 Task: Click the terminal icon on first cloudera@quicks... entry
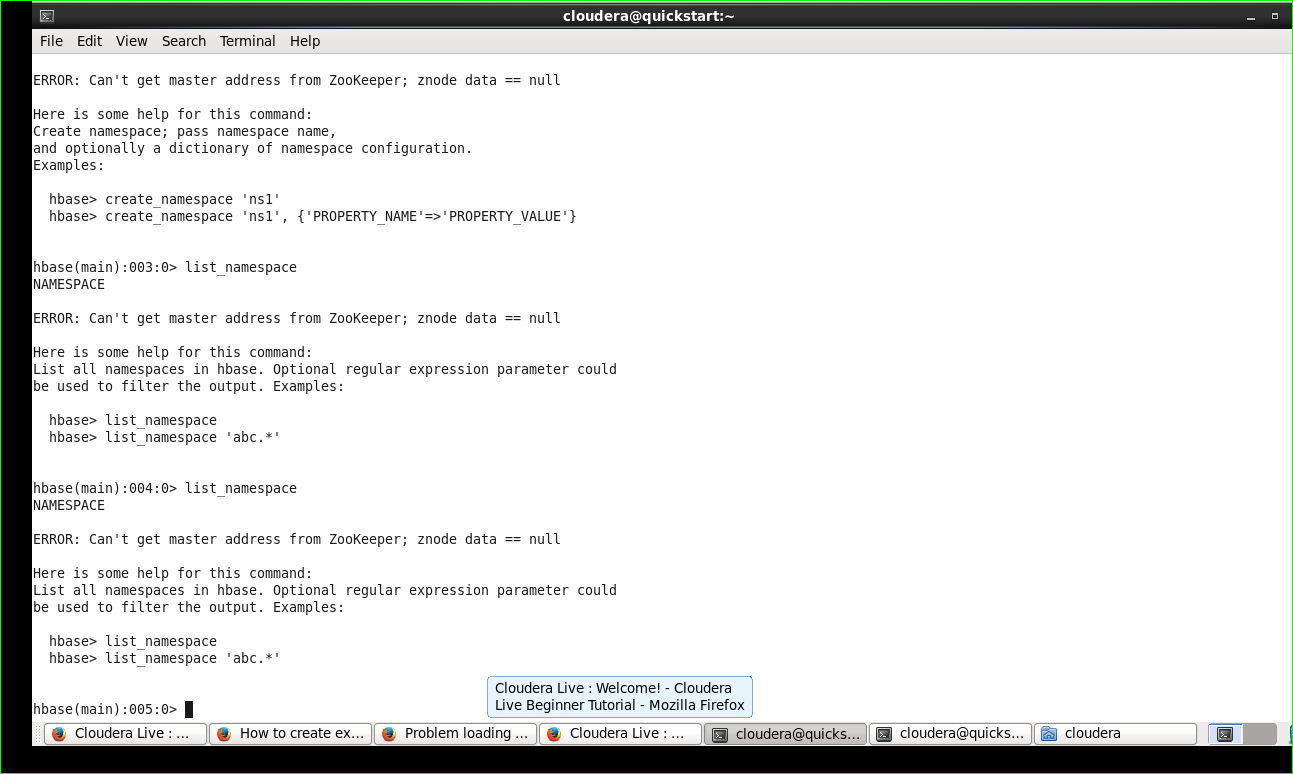click(x=719, y=733)
